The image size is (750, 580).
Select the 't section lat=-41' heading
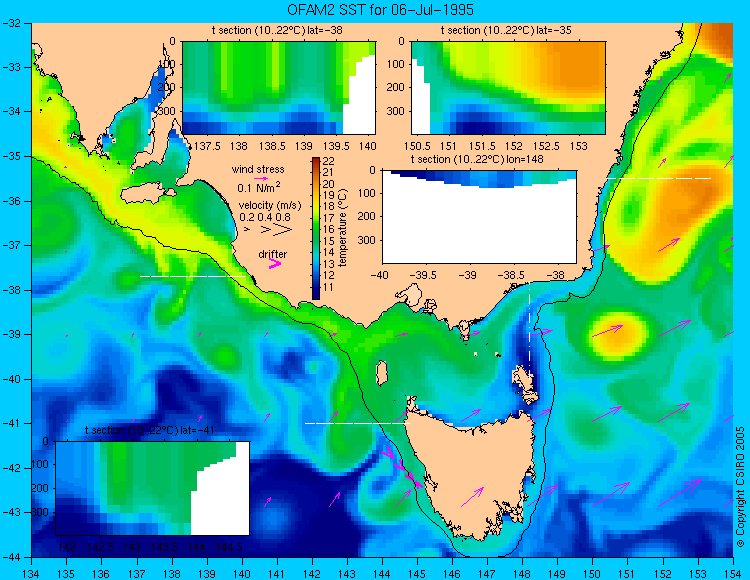pyautogui.click(x=150, y=430)
